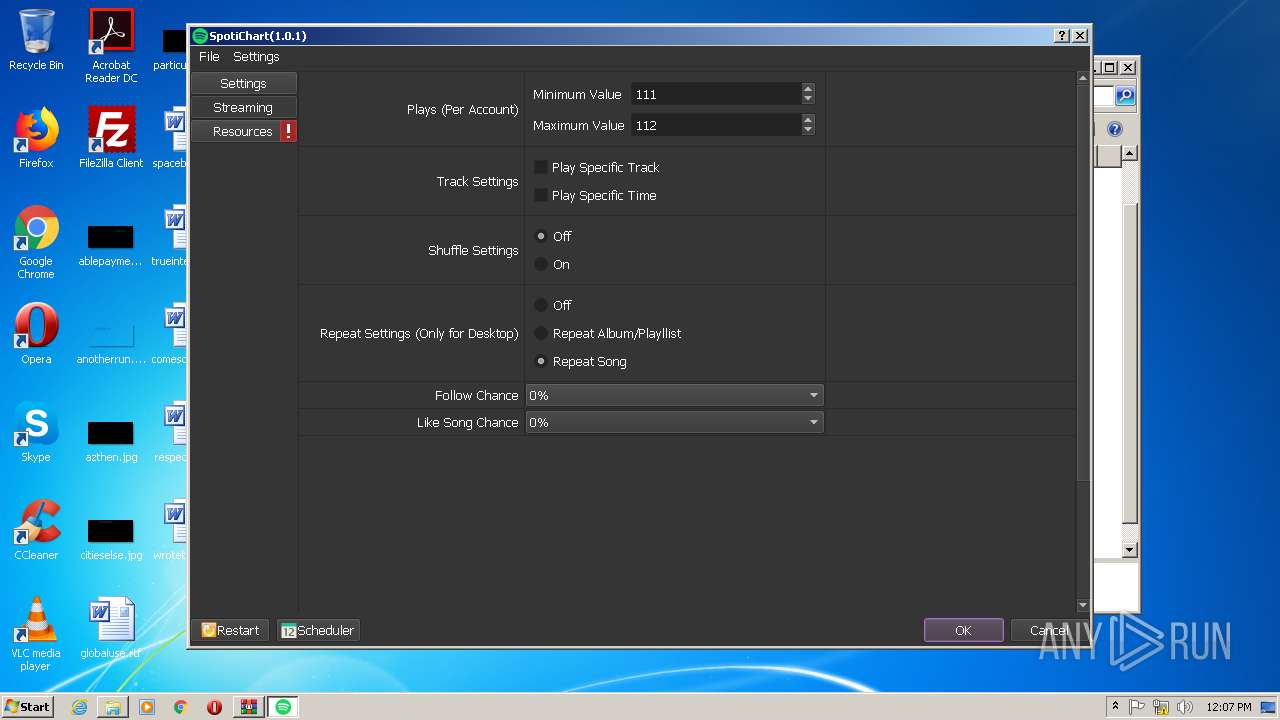Click the volume speaker tray icon

tap(1184, 707)
